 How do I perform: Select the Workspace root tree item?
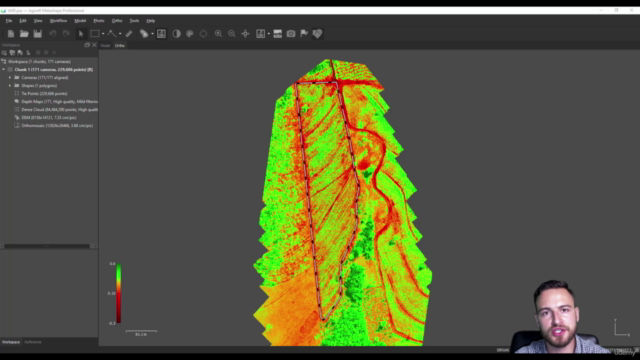39,62
